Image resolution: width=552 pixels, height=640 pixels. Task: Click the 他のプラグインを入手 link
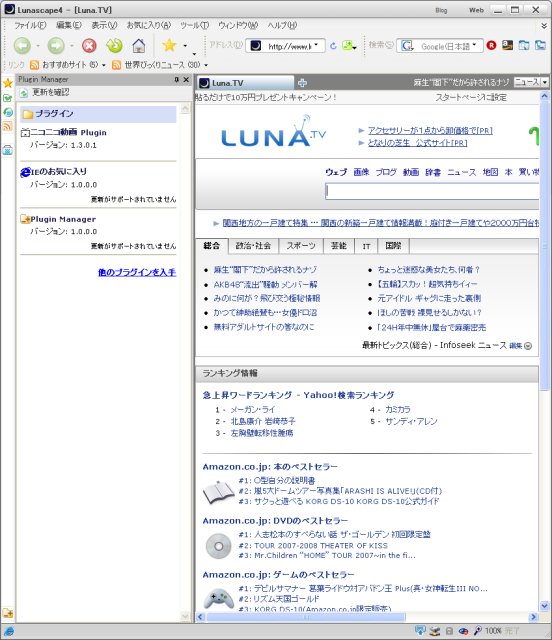pos(137,272)
